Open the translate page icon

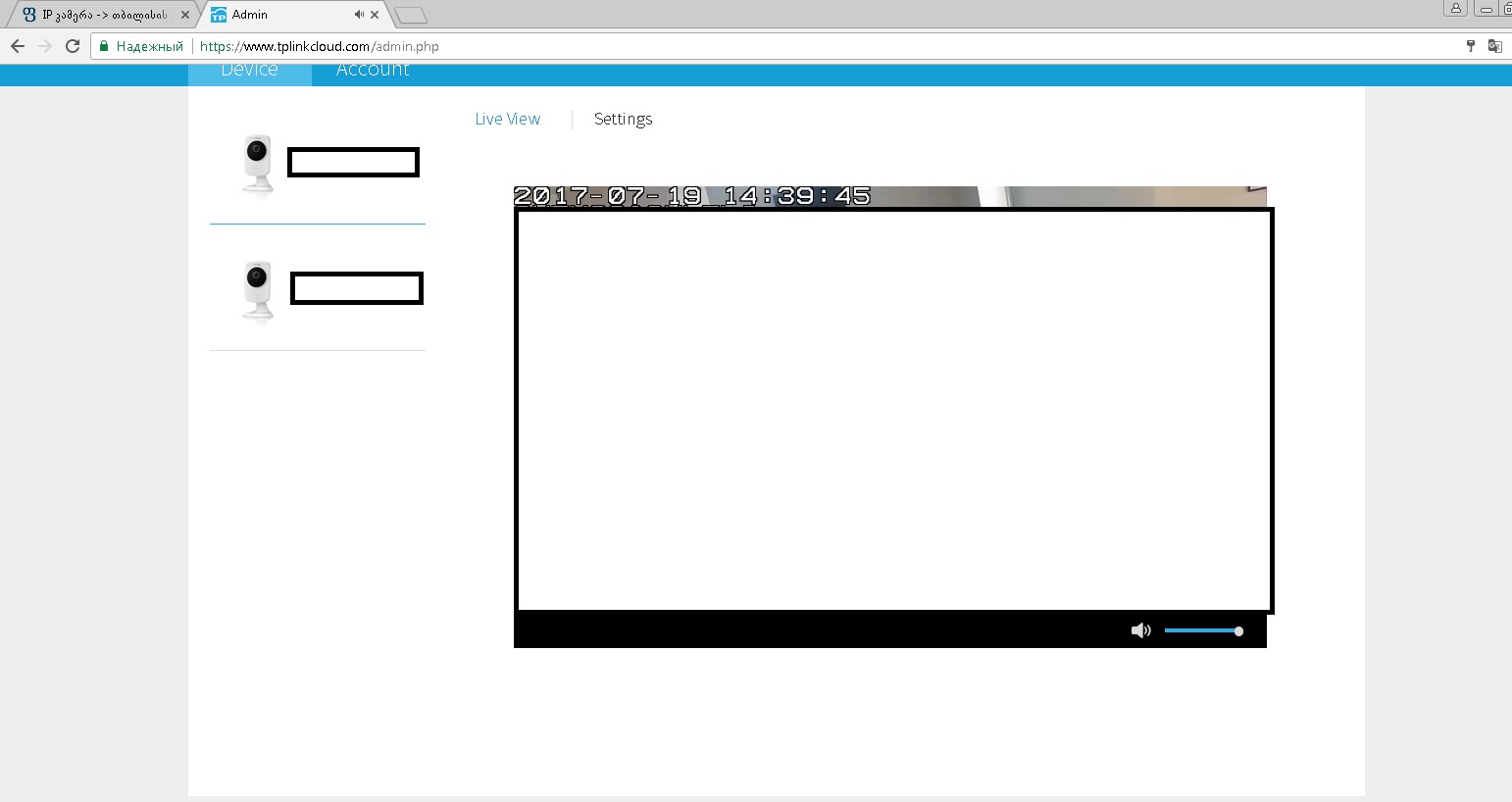(1494, 46)
